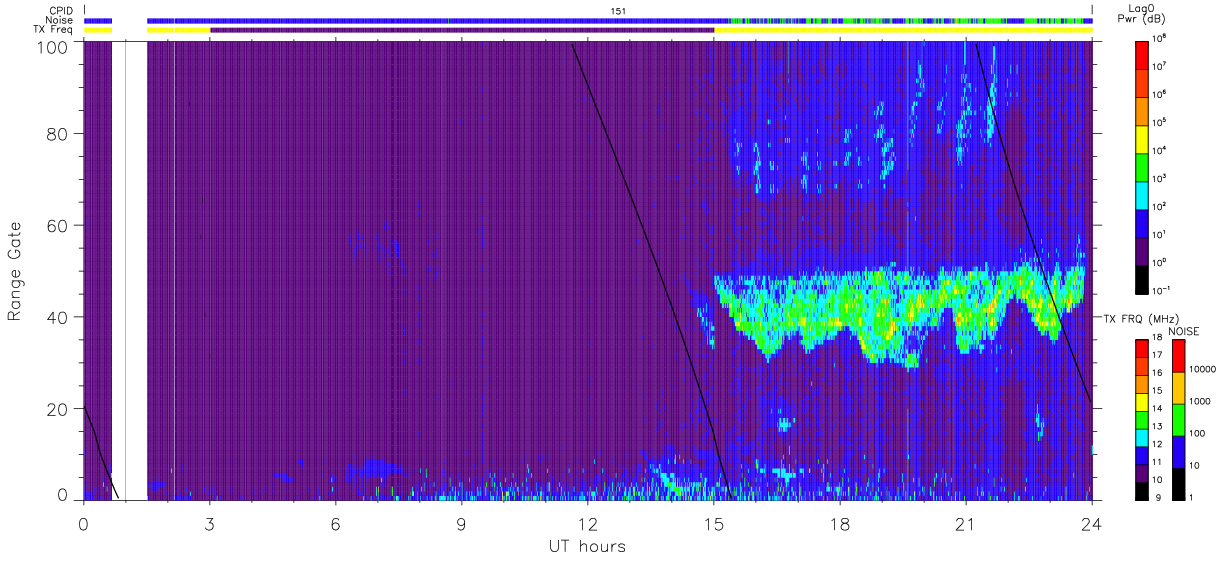Click the NOISE legend title
The width and height of the screenshot is (1228, 567).
pyautogui.click(x=1184, y=330)
